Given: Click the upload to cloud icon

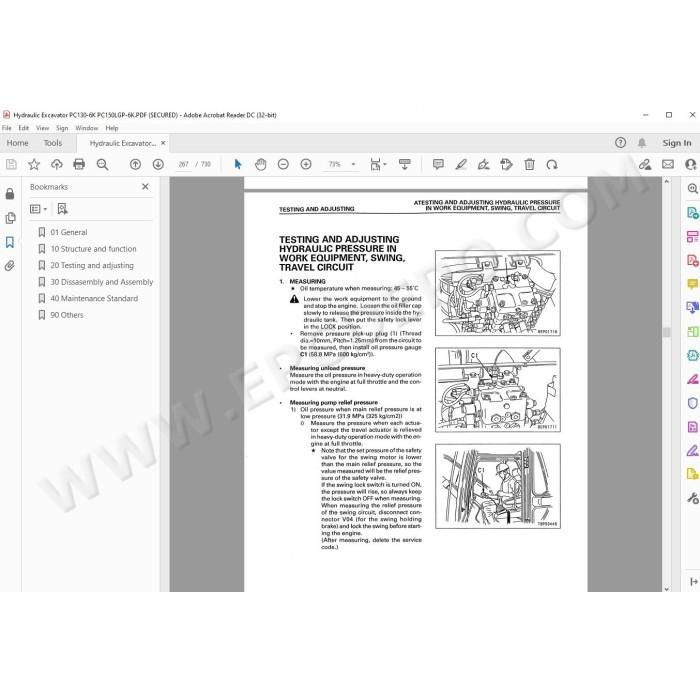Looking at the screenshot, I should tap(57, 165).
